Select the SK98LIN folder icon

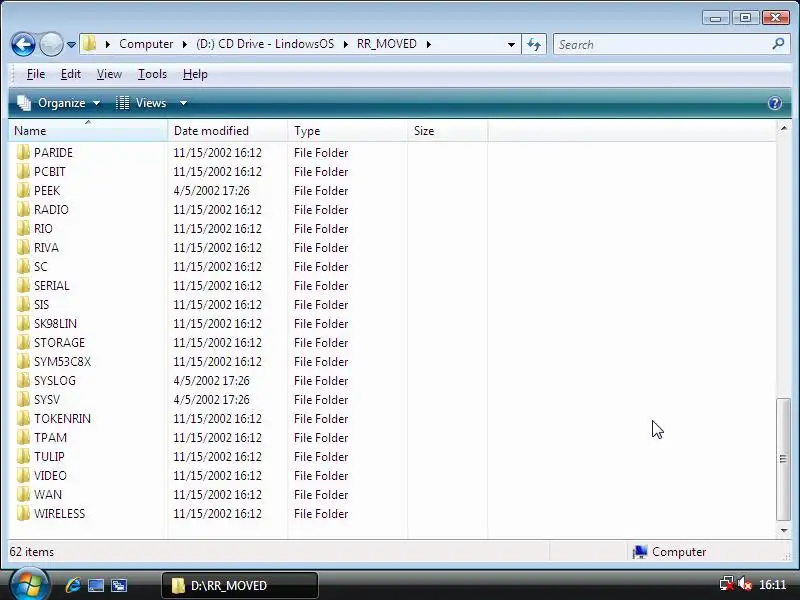(23, 323)
